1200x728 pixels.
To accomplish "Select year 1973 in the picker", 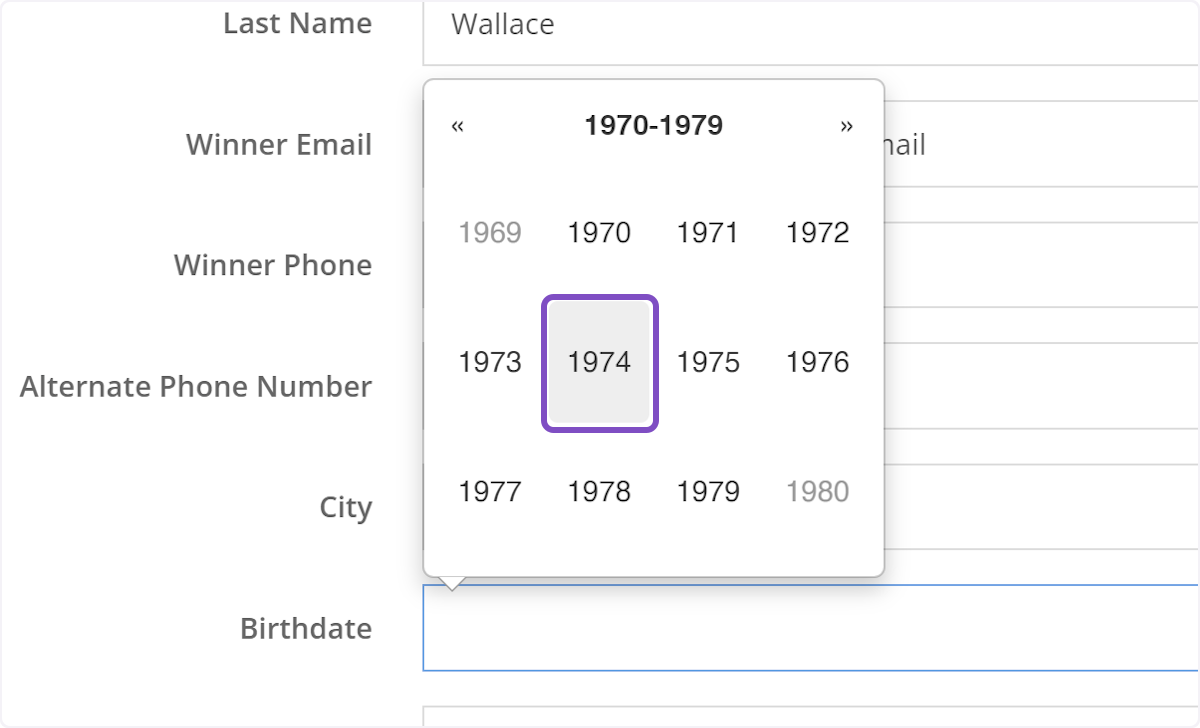I will (x=490, y=362).
